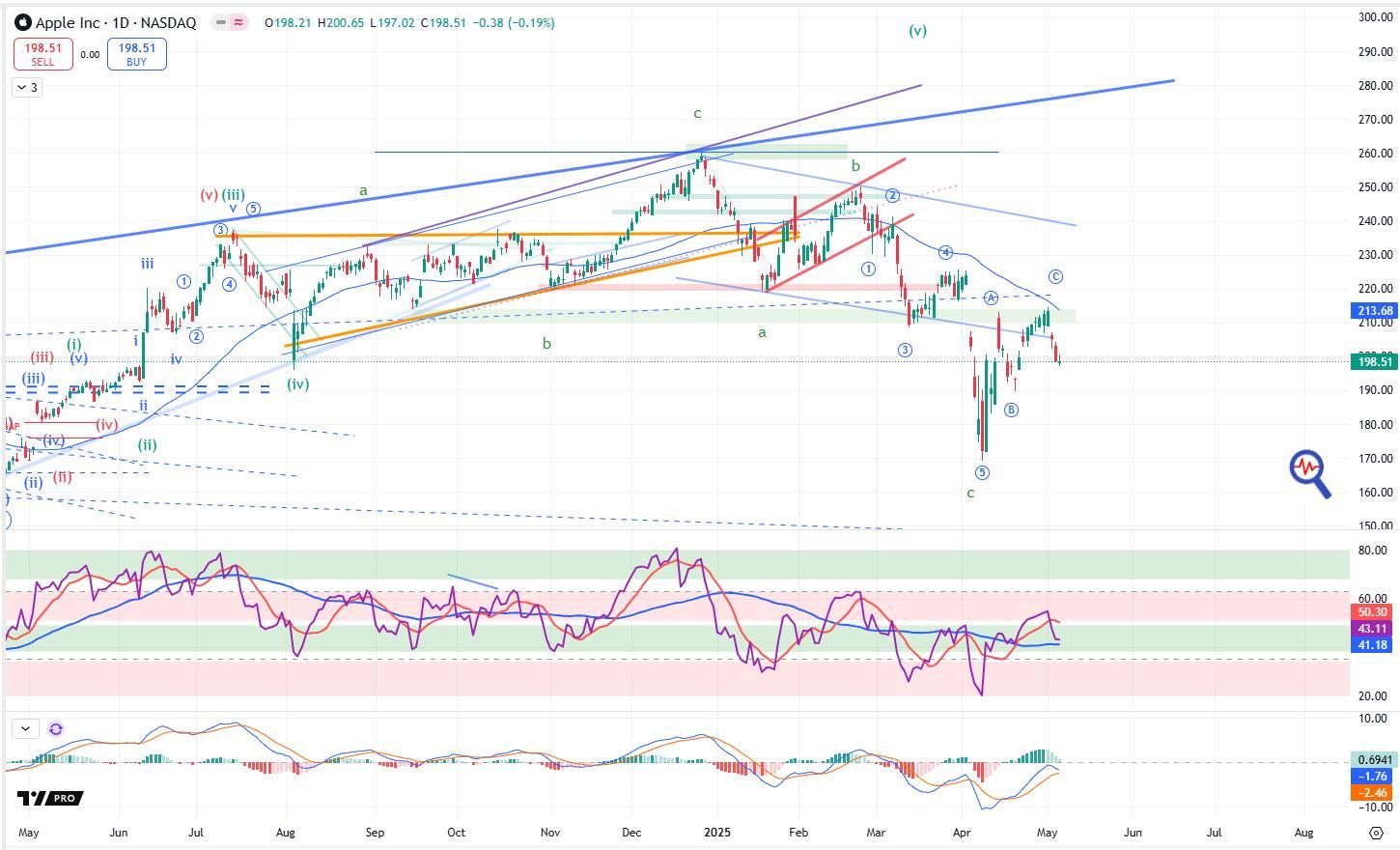The width and height of the screenshot is (1400, 850).
Task: Click the 300.00 price scale label
Action: [1374, 17]
